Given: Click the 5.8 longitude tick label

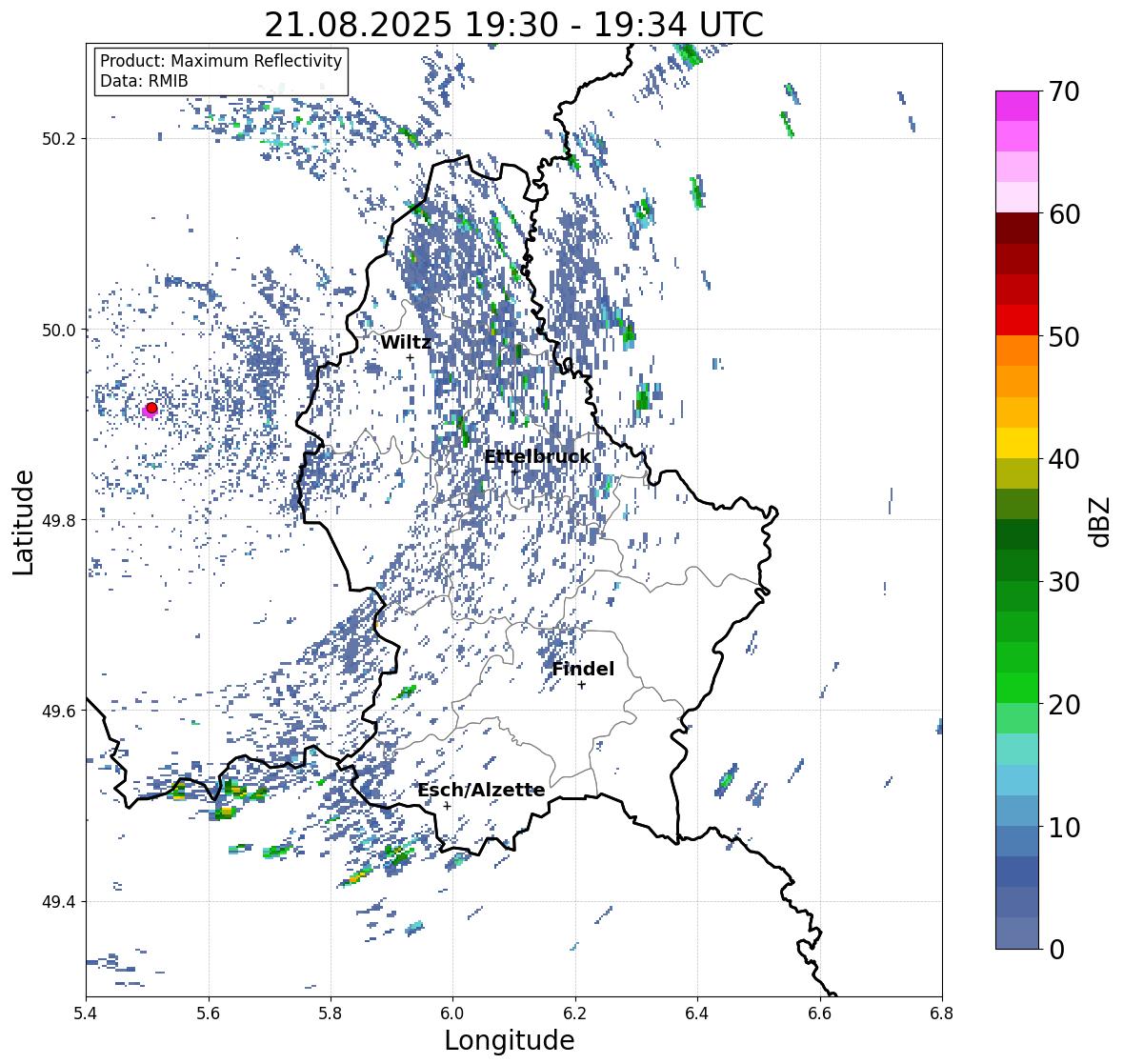Looking at the screenshot, I should 331,1014.
